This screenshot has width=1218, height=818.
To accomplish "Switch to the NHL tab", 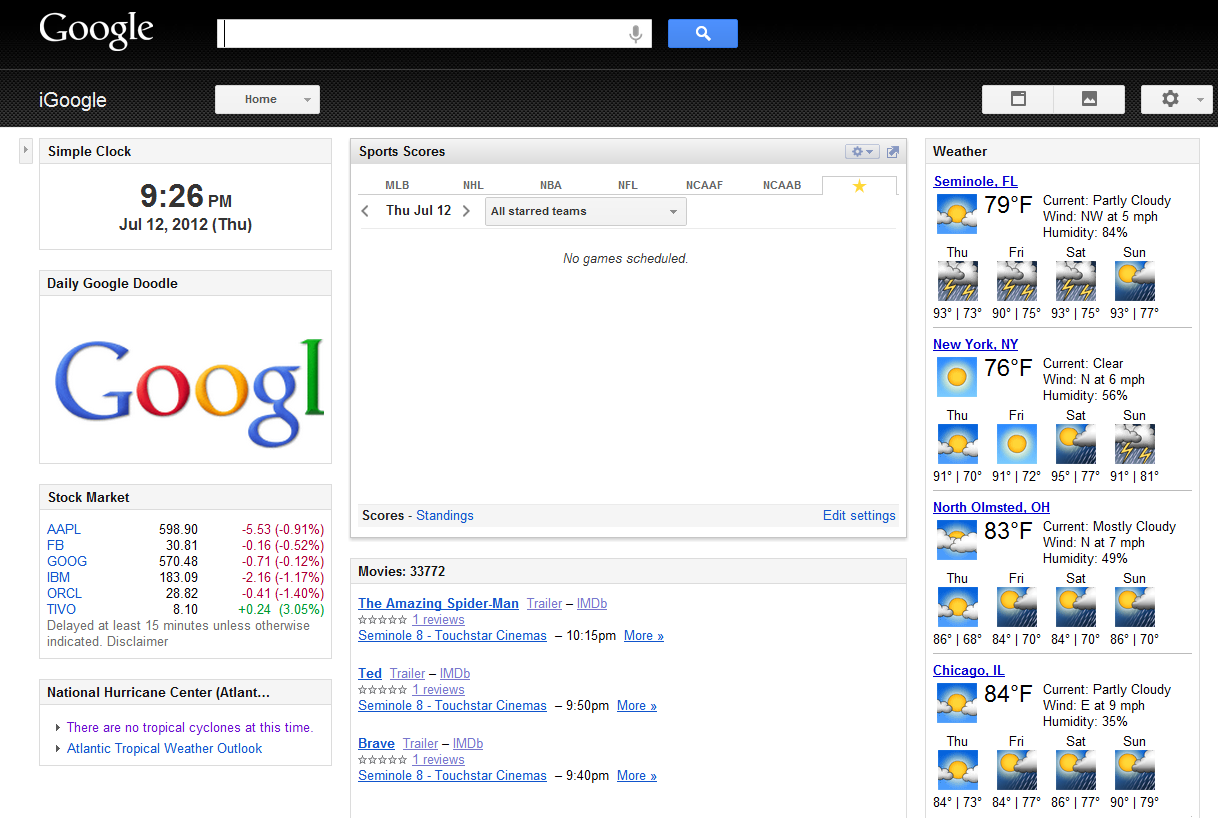I will tap(473, 185).
